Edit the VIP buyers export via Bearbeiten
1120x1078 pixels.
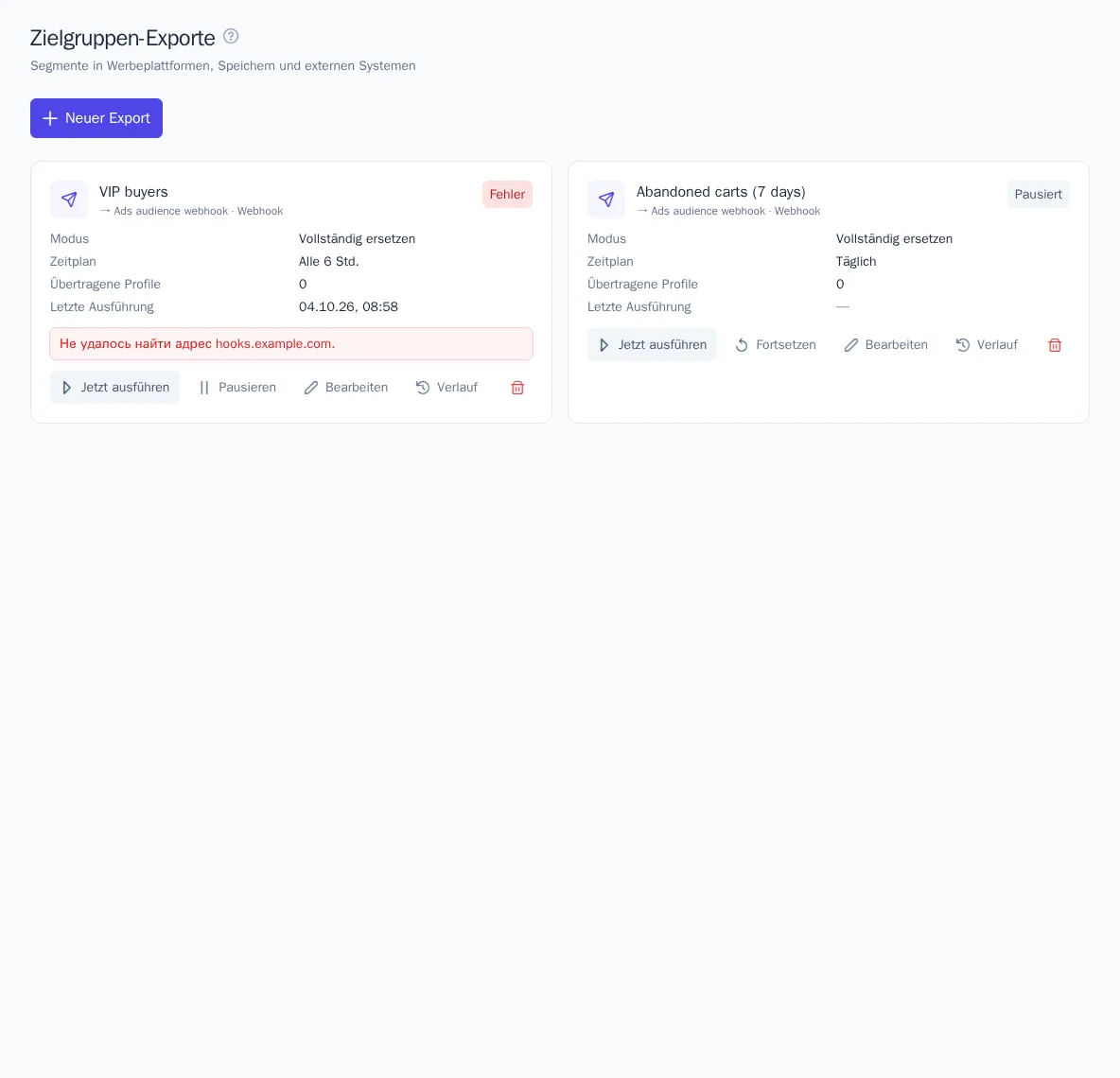coord(346,388)
